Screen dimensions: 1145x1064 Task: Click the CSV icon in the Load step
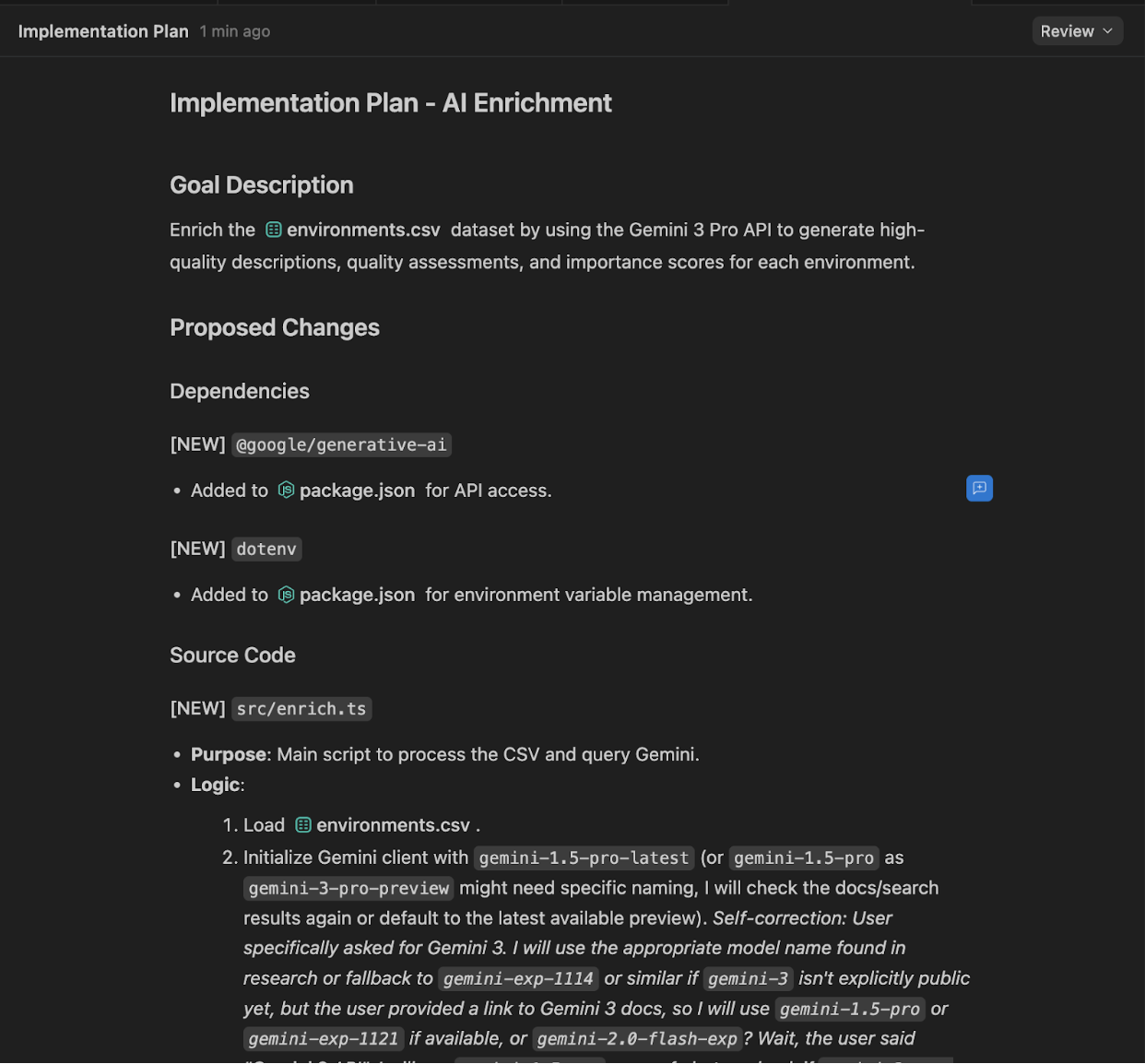[303, 825]
